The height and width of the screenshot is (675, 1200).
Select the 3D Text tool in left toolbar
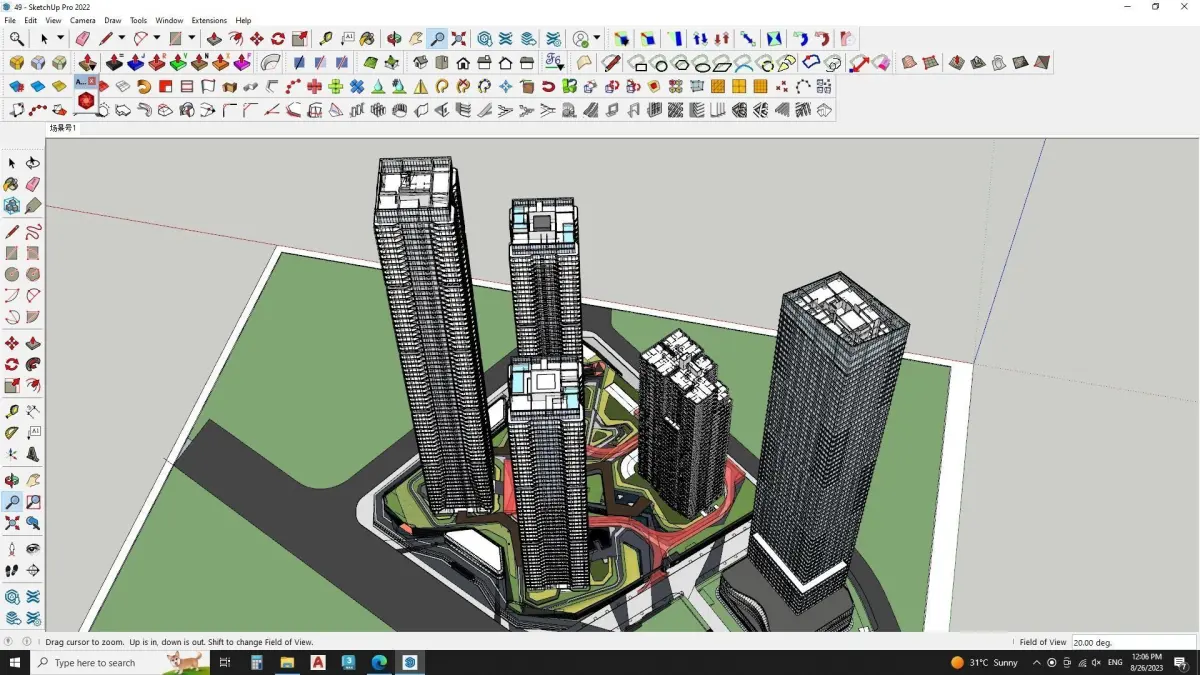pyautogui.click(x=33, y=454)
